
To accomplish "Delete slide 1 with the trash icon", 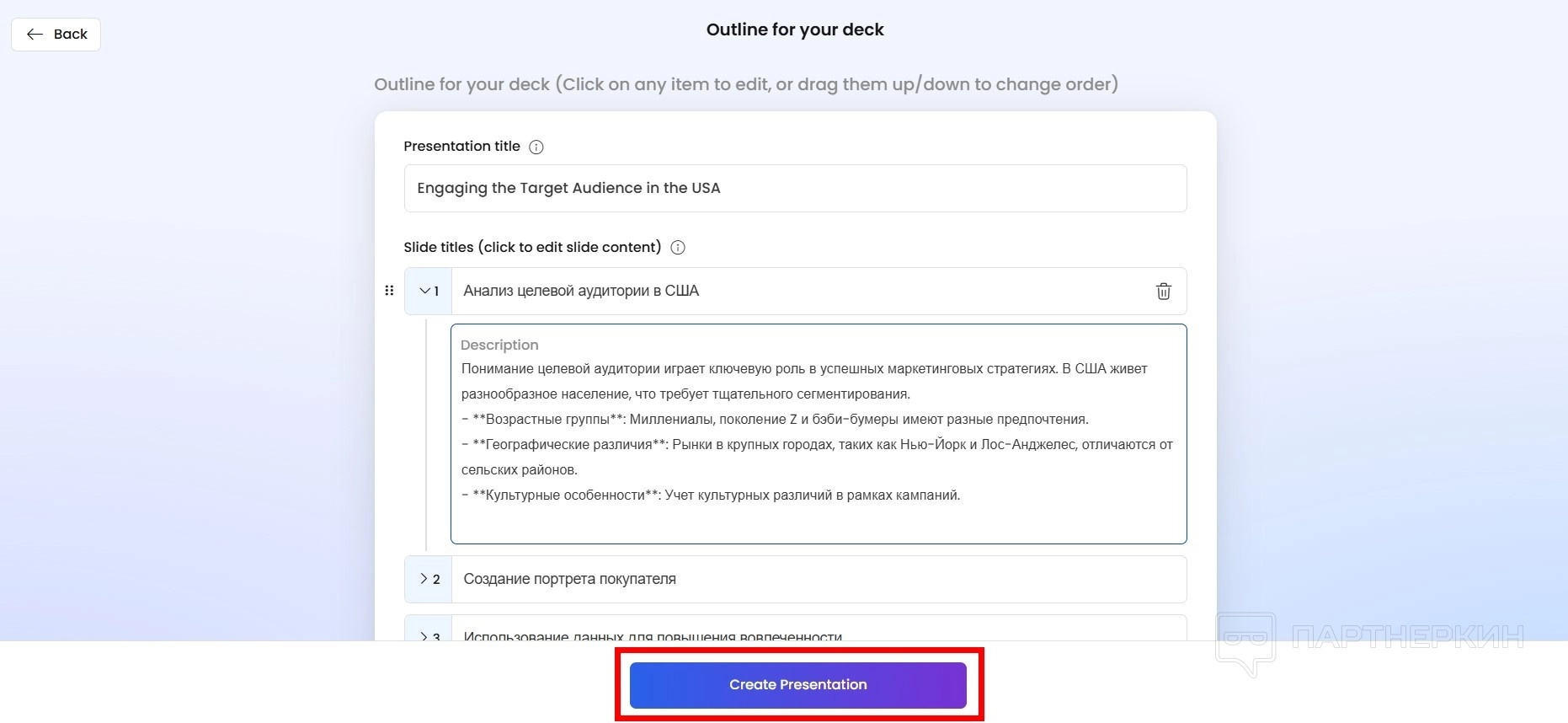I will (1163, 292).
